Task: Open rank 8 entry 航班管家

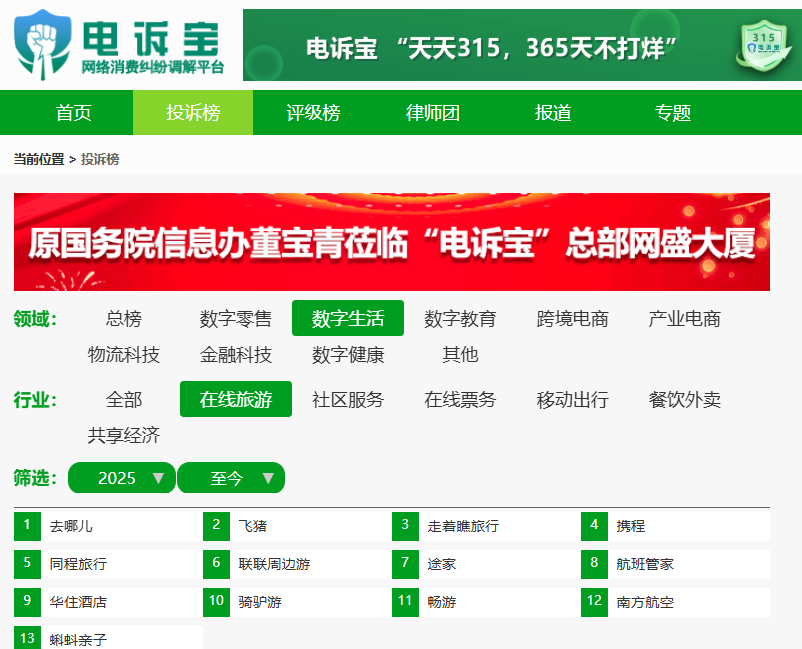Action: click(675, 564)
